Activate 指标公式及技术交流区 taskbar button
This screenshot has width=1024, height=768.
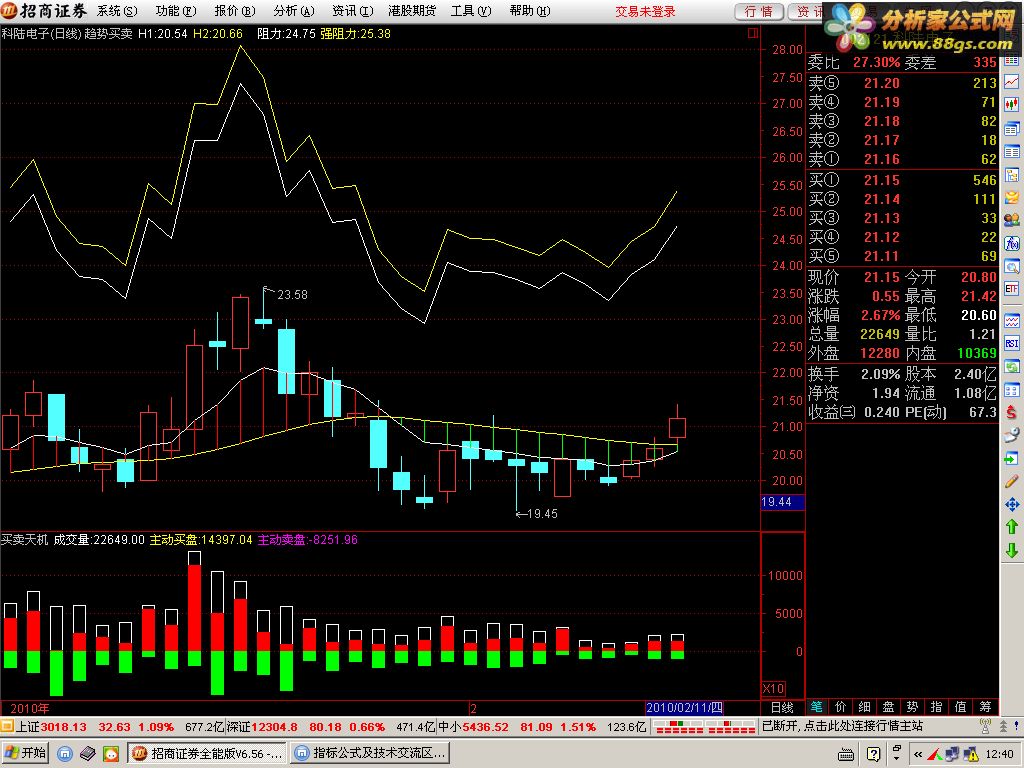(370, 753)
